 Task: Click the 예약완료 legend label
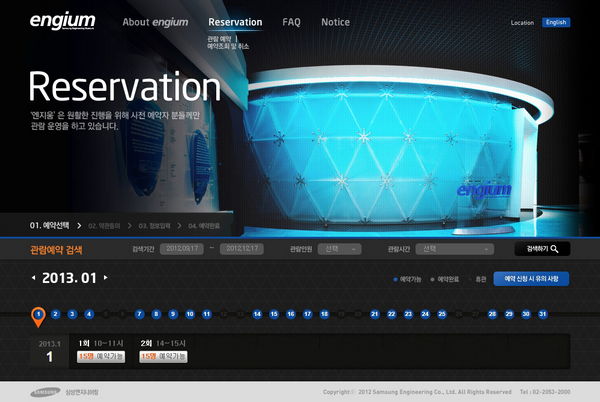click(x=448, y=280)
